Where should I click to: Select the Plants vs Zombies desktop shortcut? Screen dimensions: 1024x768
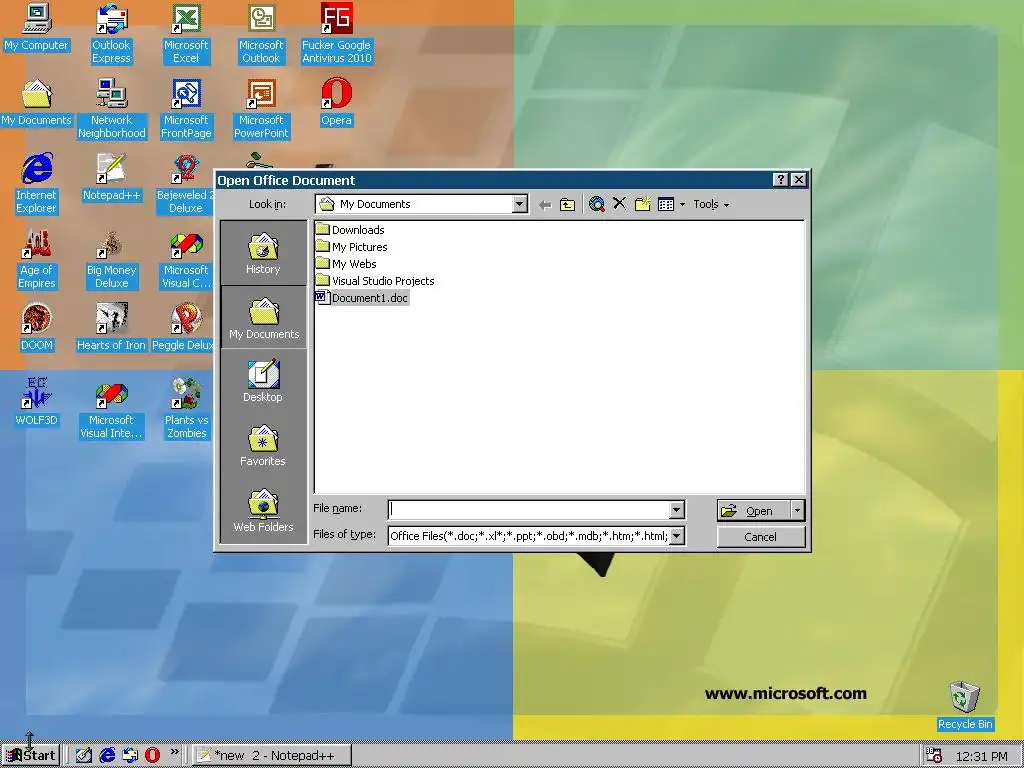coord(186,409)
